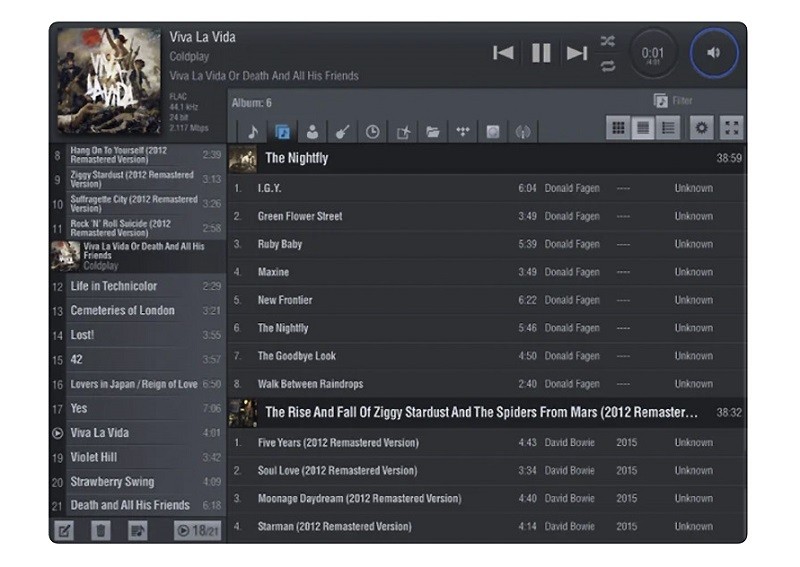The height and width of the screenshot is (567, 800).
Task: Click The Nightfly album thumbnail
Action: pyautogui.click(x=242, y=159)
